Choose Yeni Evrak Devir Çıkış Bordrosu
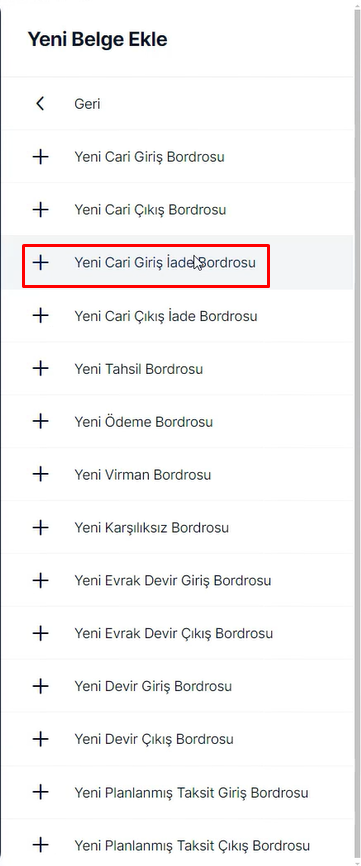Screen dimensions: 361x866 coord(177,633)
